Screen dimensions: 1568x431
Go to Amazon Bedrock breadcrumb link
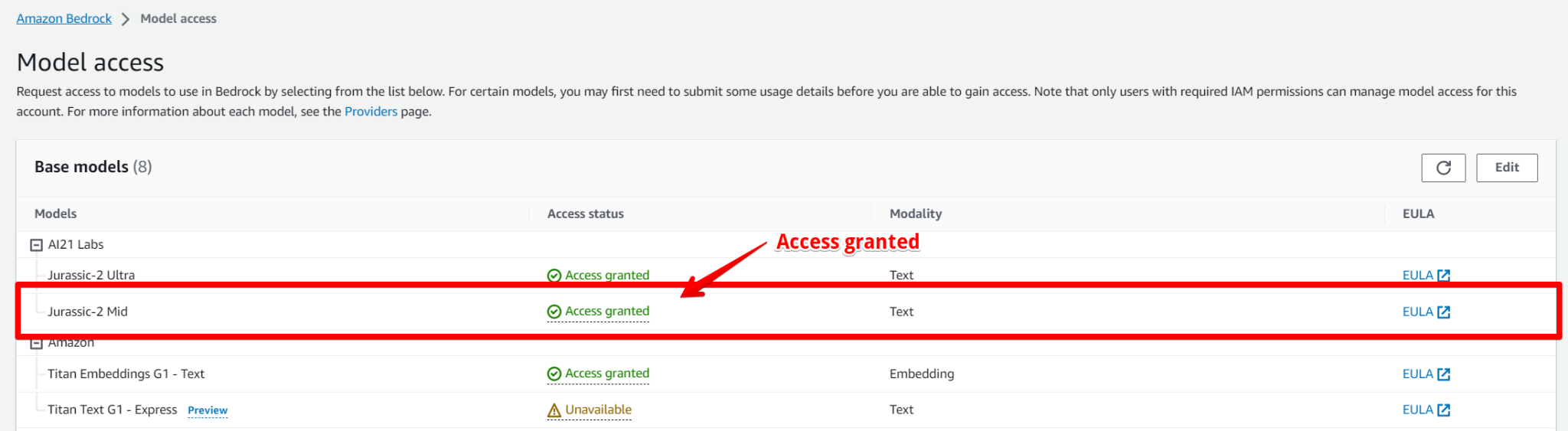pos(64,18)
